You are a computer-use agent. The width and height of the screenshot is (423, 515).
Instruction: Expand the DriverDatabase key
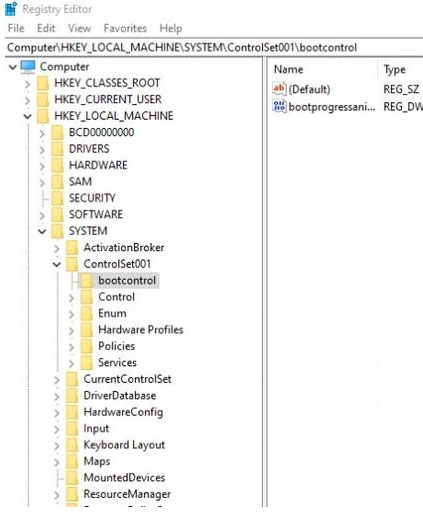tap(57, 396)
